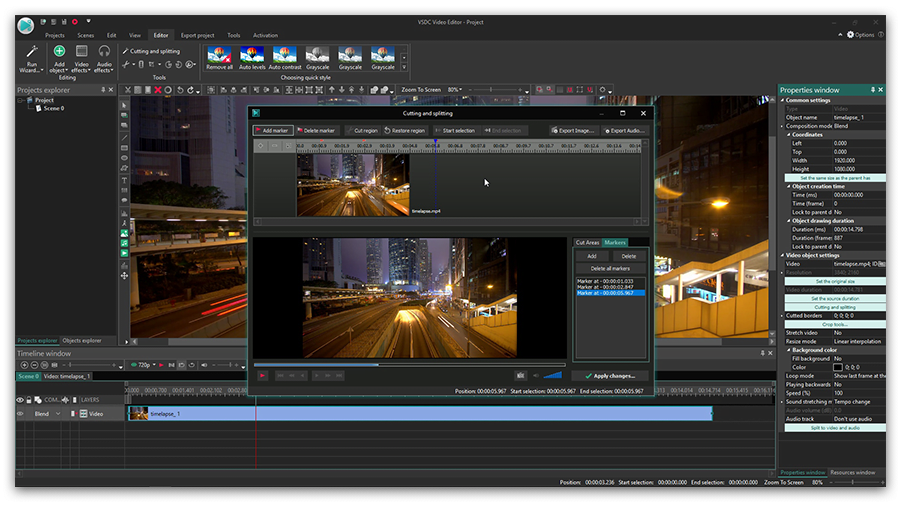The width and height of the screenshot is (900, 510).
Task: Play scene preview in timeline toolbar
Action: click(161, 365)
